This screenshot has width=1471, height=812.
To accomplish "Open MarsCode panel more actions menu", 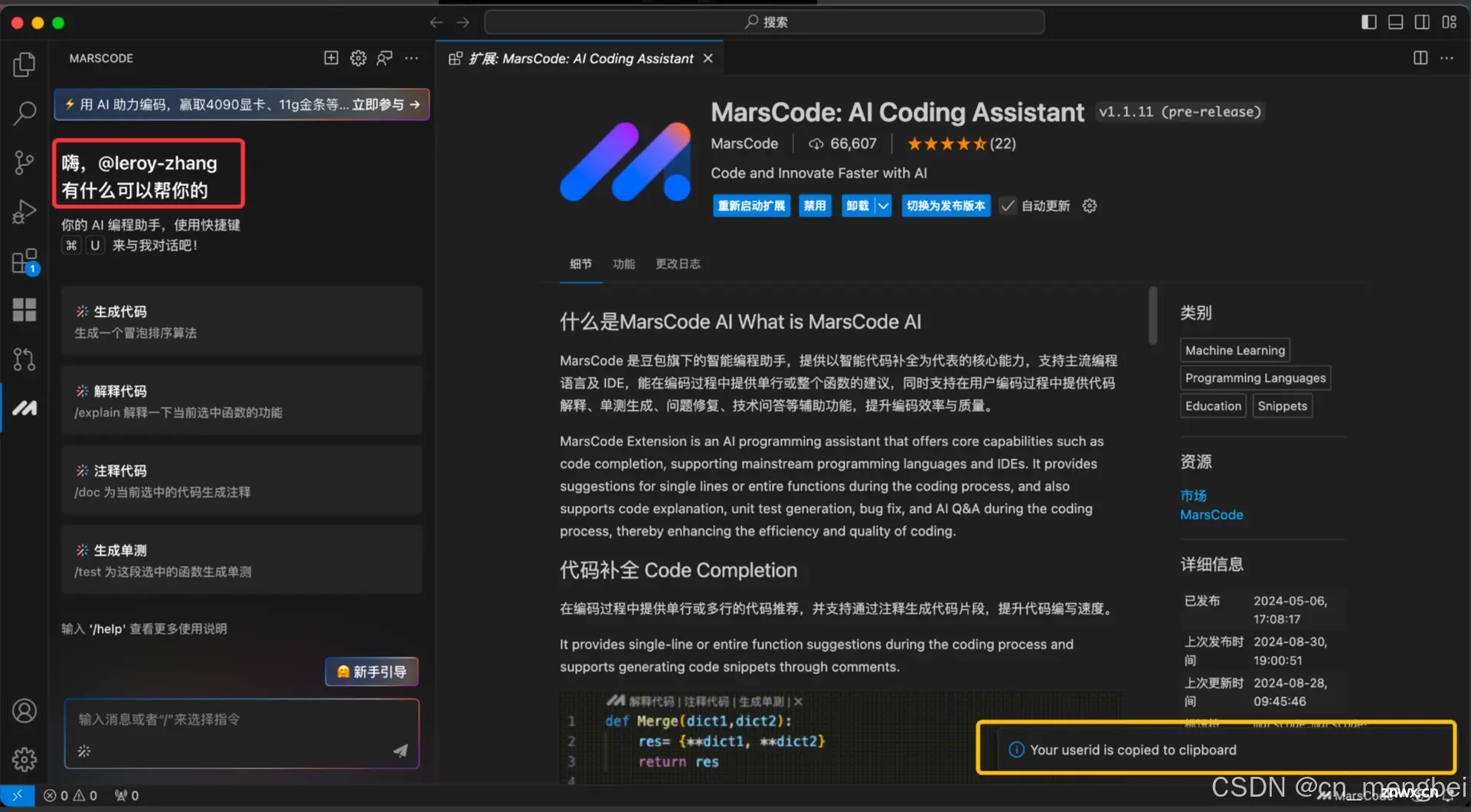I will (x=412, y=58).
